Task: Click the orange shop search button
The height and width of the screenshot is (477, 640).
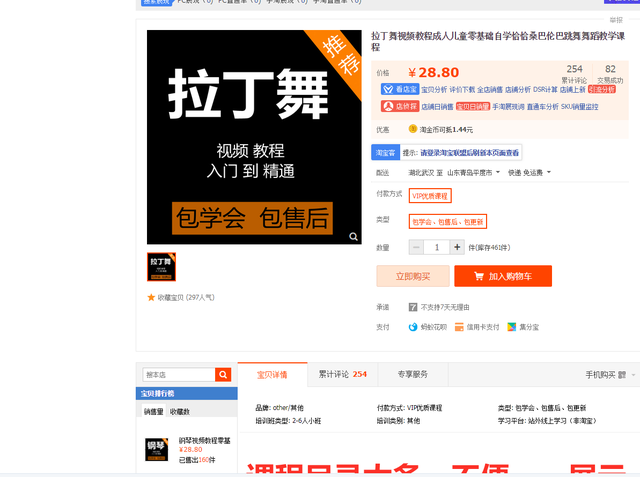Action: pyautogui.click(x=223, y=375)
